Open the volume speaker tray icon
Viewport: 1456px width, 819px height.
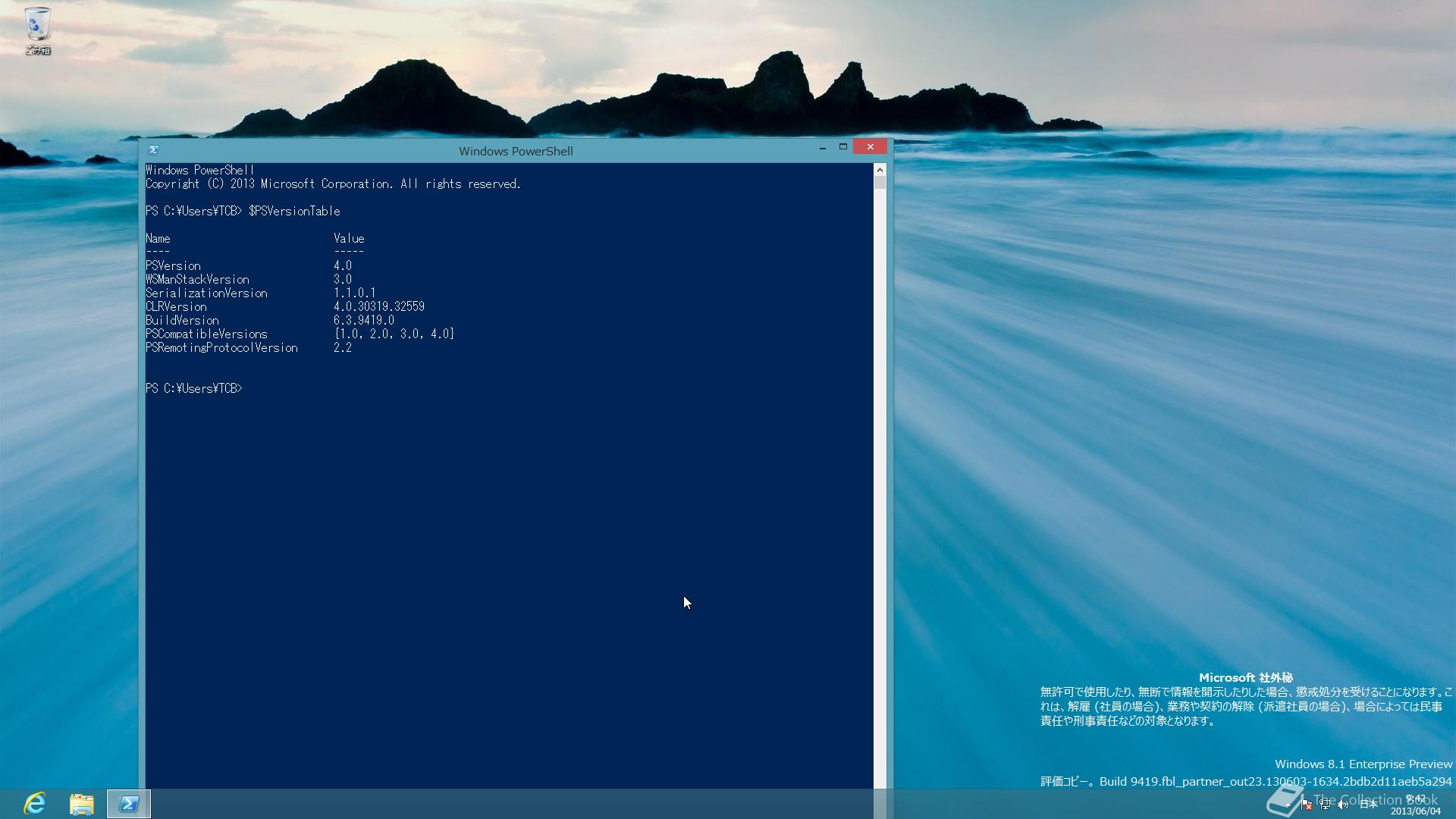[x=1343, y=805]
